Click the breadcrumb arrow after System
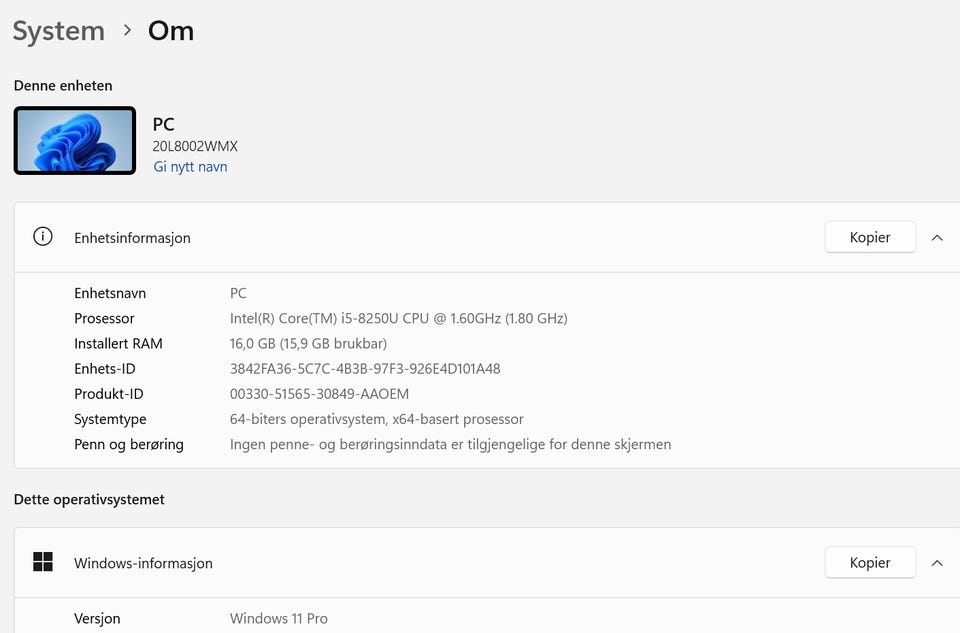960x633 pixels. click(127, 30)
